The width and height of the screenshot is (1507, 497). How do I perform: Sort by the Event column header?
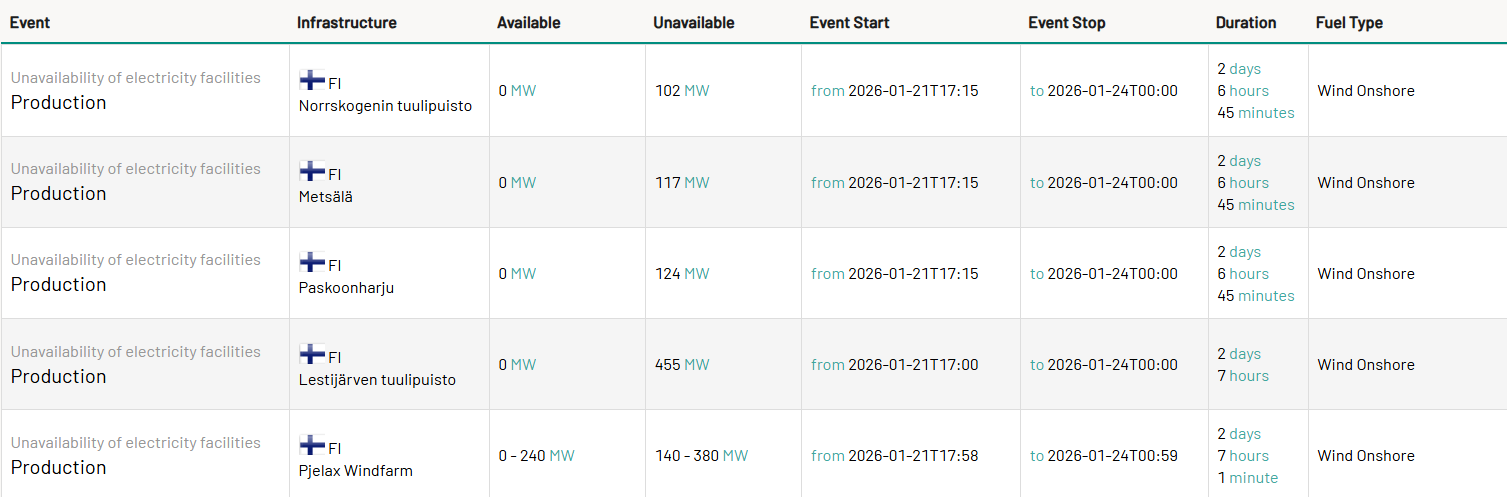(30, 23)
